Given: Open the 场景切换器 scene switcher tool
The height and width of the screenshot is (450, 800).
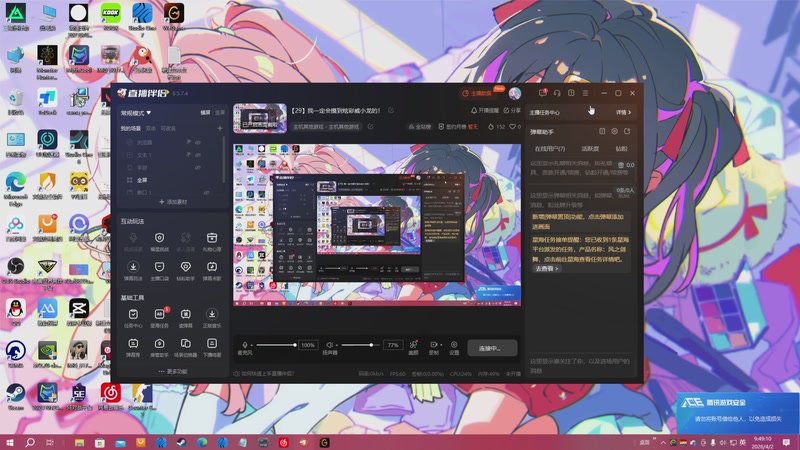Looking at the screenshot, I should [185, 343].
